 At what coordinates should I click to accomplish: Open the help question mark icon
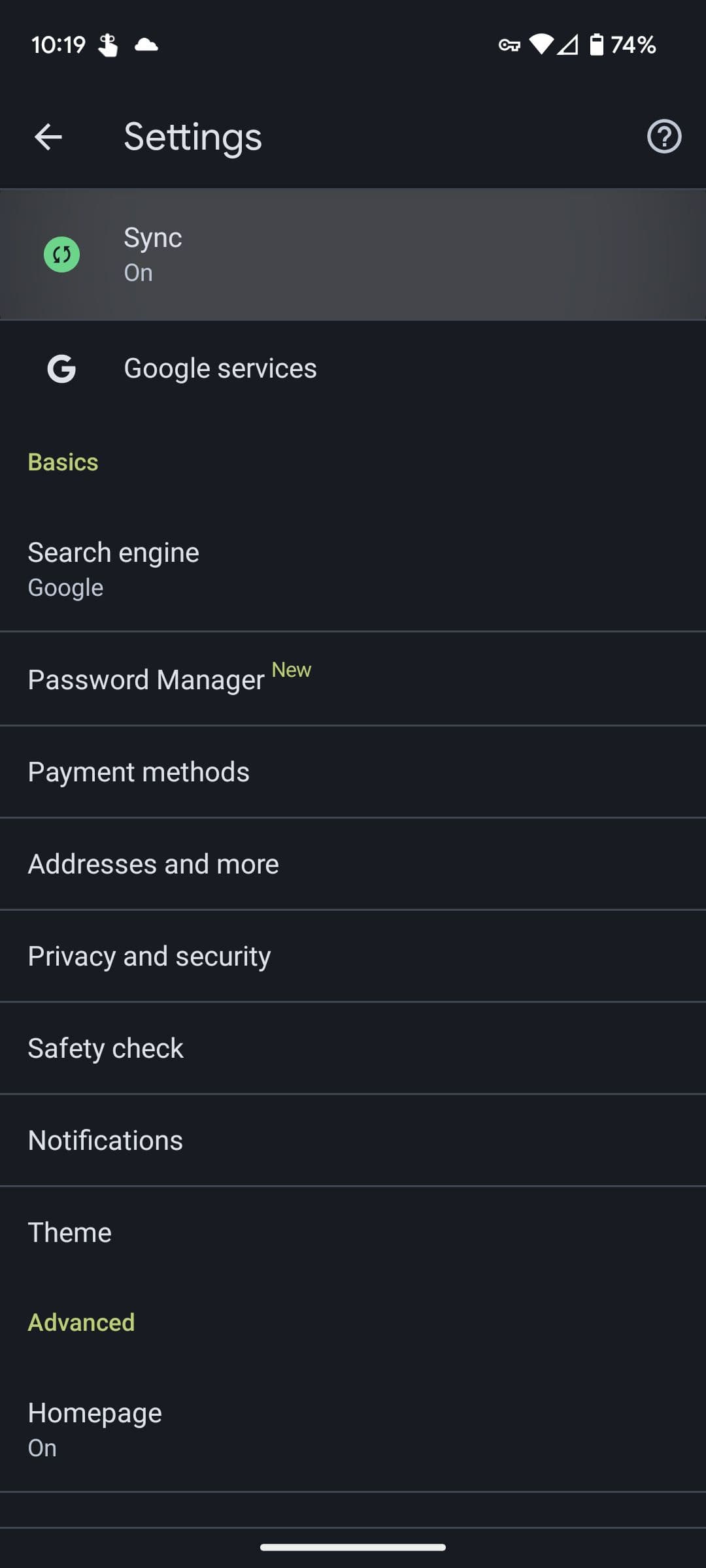pos(664,137)
